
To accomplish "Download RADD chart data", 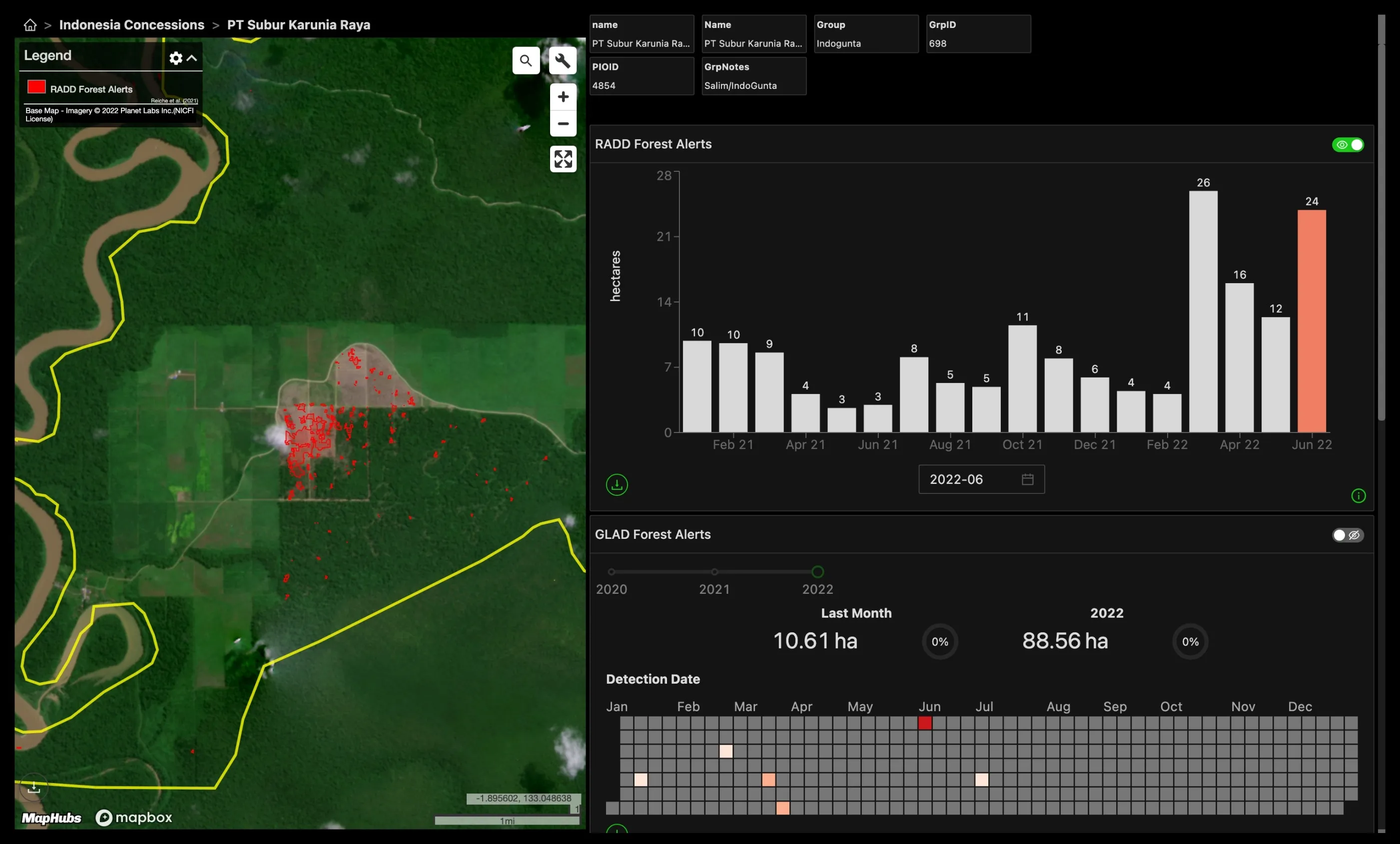I will (x=617, y=485).
